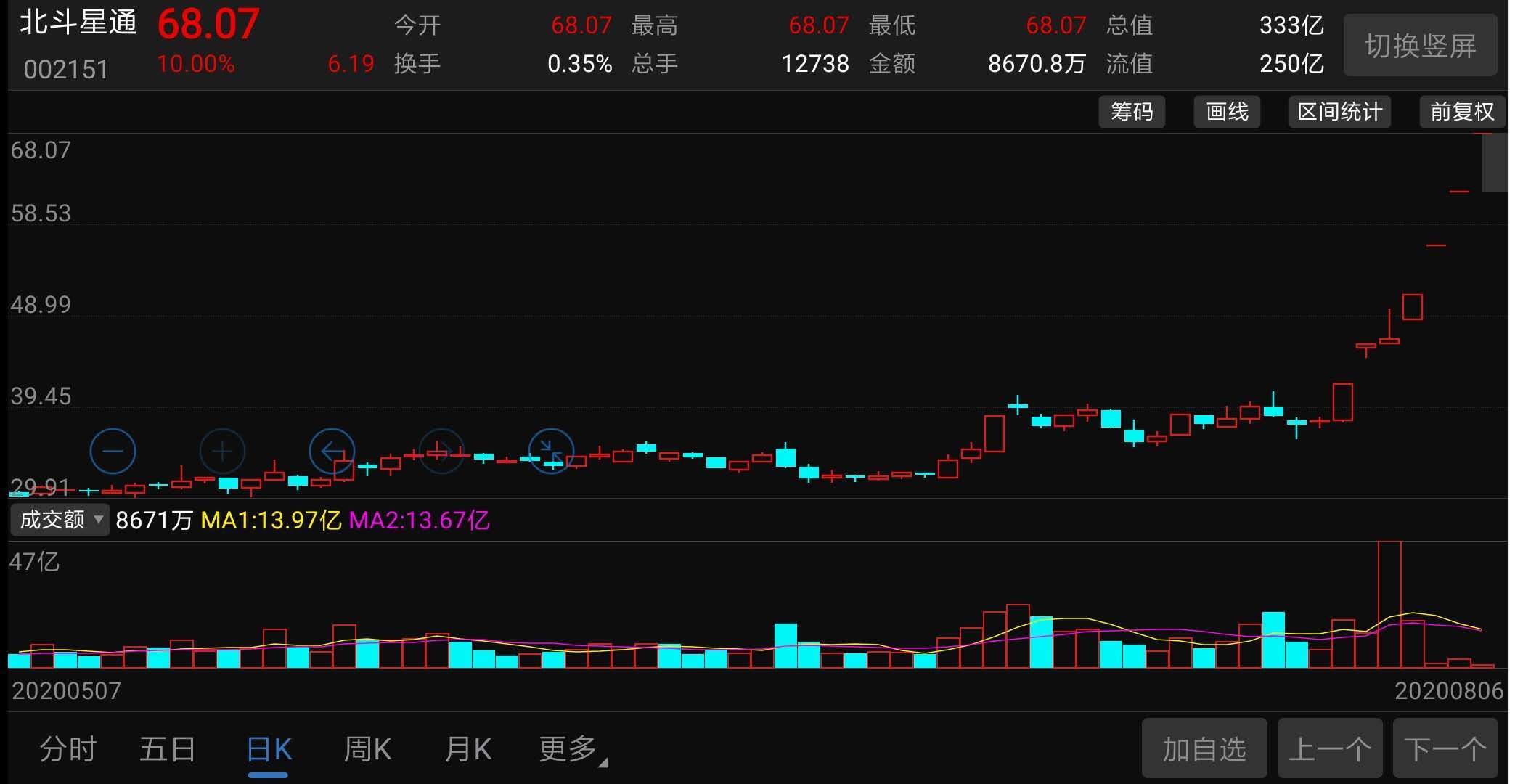Click the 换手 value 0.35%
Screen dimensions: 1515x784
tap(579, 64)
